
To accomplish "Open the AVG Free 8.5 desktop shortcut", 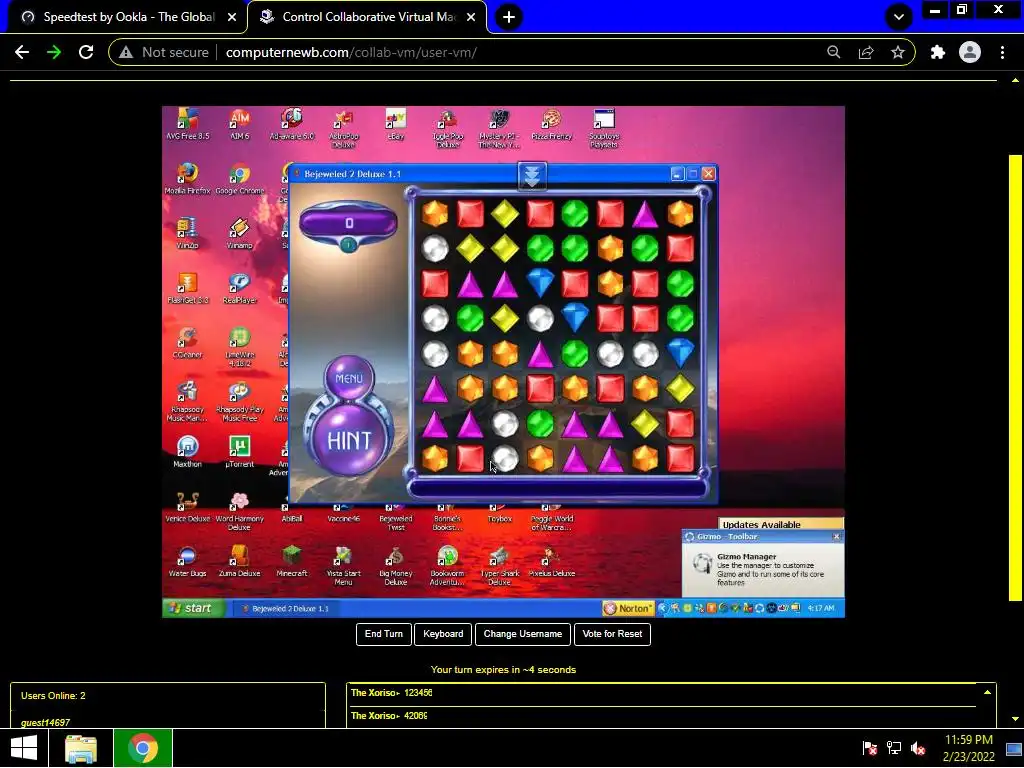I will (x=187, y=124).
